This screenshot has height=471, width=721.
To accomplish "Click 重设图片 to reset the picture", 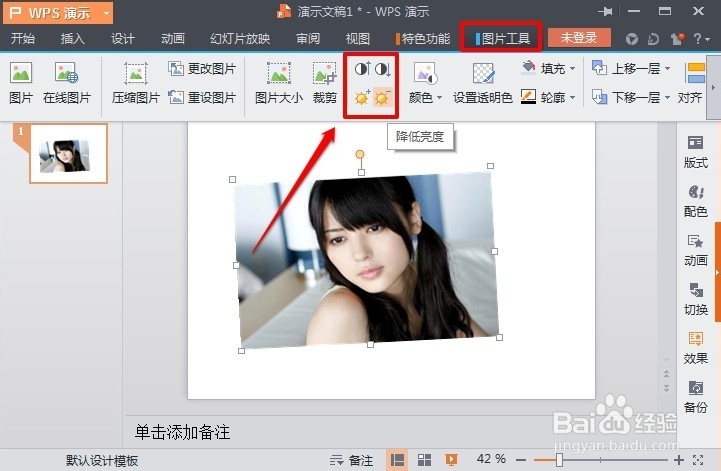I will 202,97.
